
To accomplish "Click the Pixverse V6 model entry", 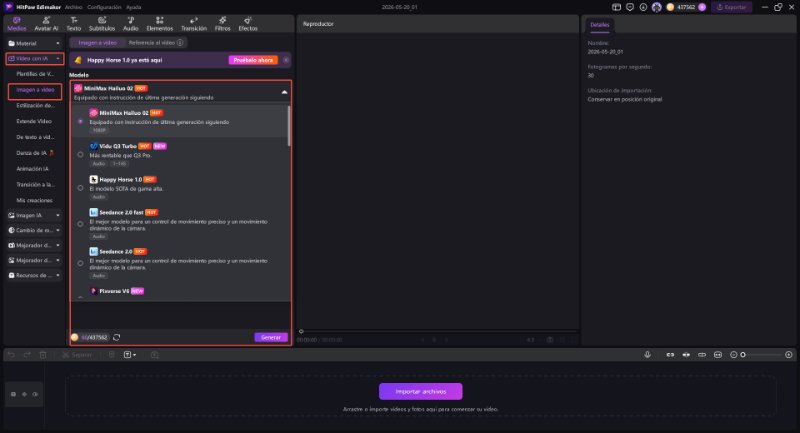I will (x=117, y=291).
